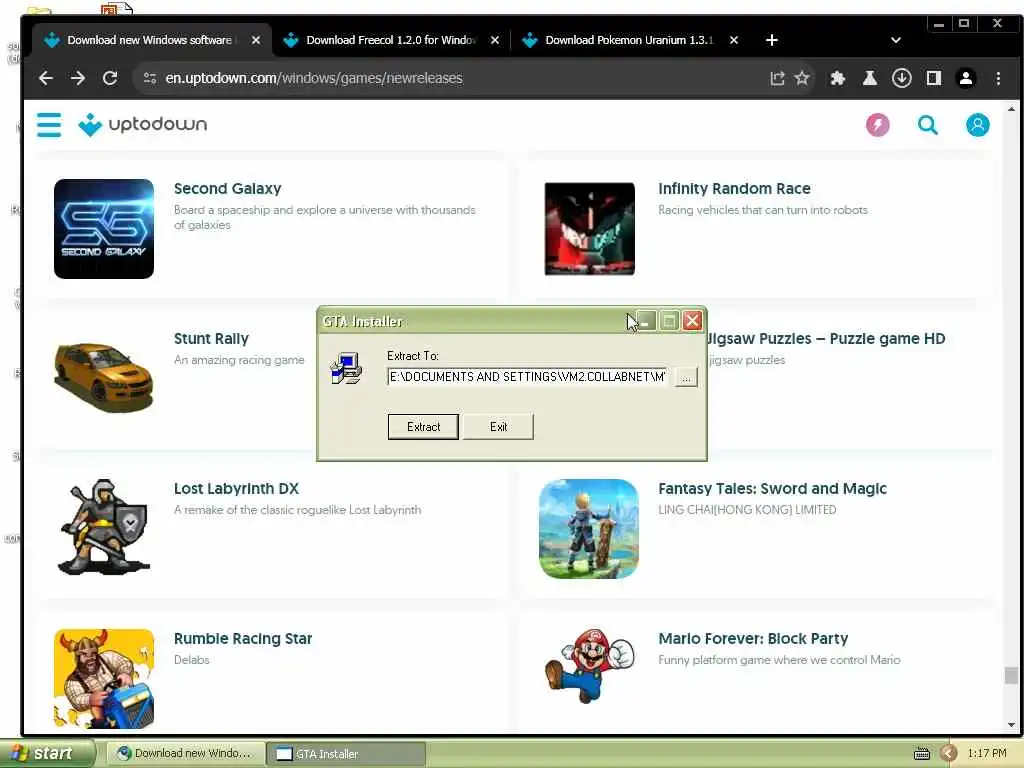Click the Stunt Rally car thumbnail
This screenshot has height=768, width=1024.
(x=104, y=378)
